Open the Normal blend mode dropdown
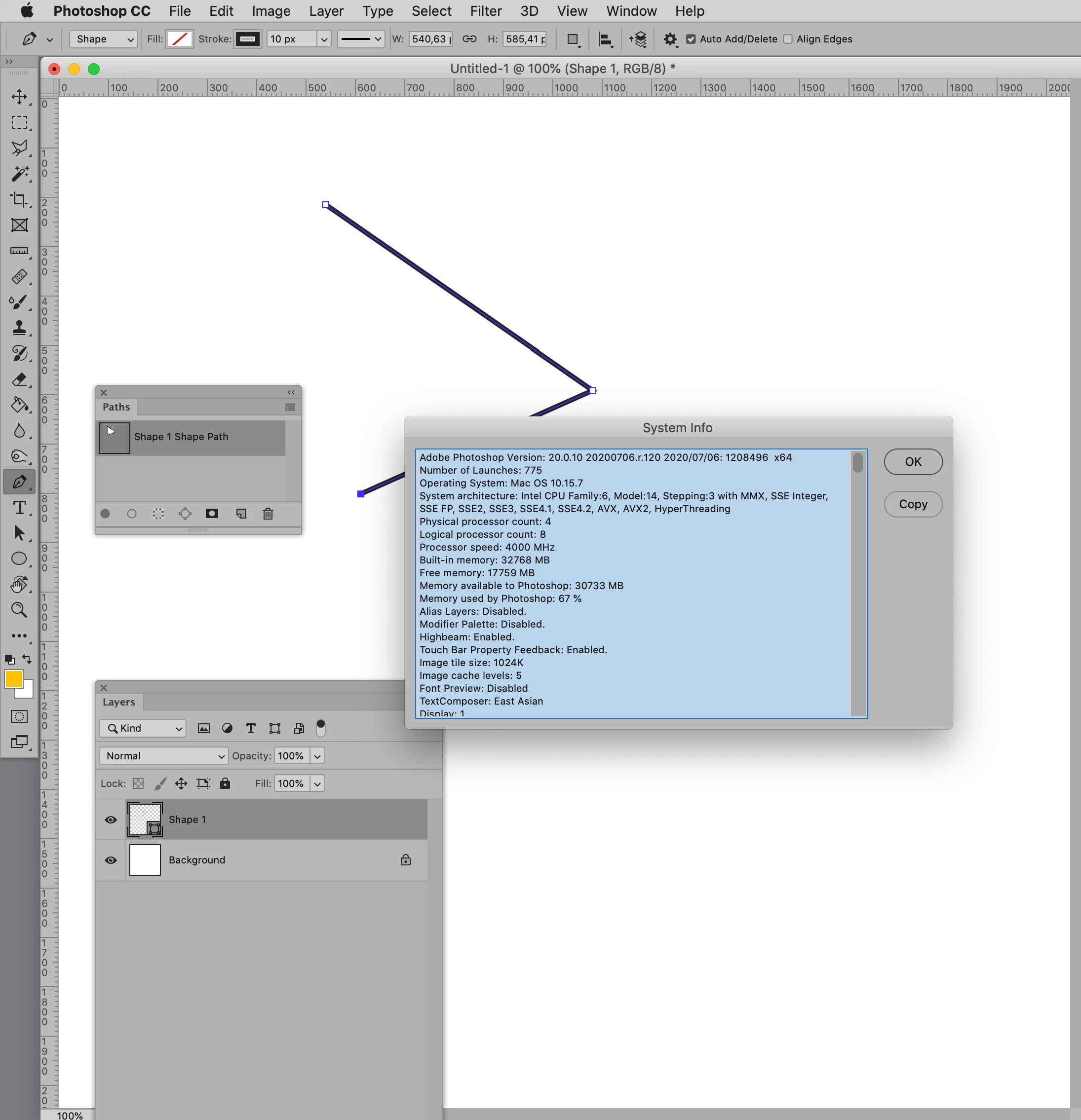 tap(163, 756)
